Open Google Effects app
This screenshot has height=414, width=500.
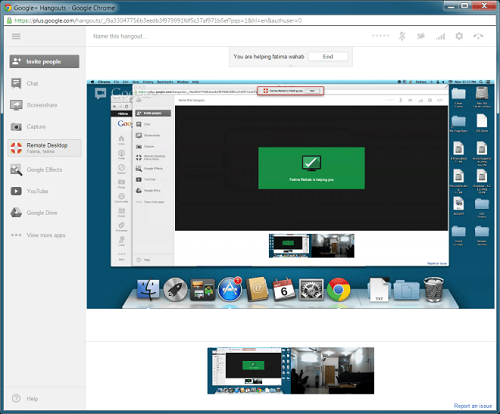pos(44,170)
